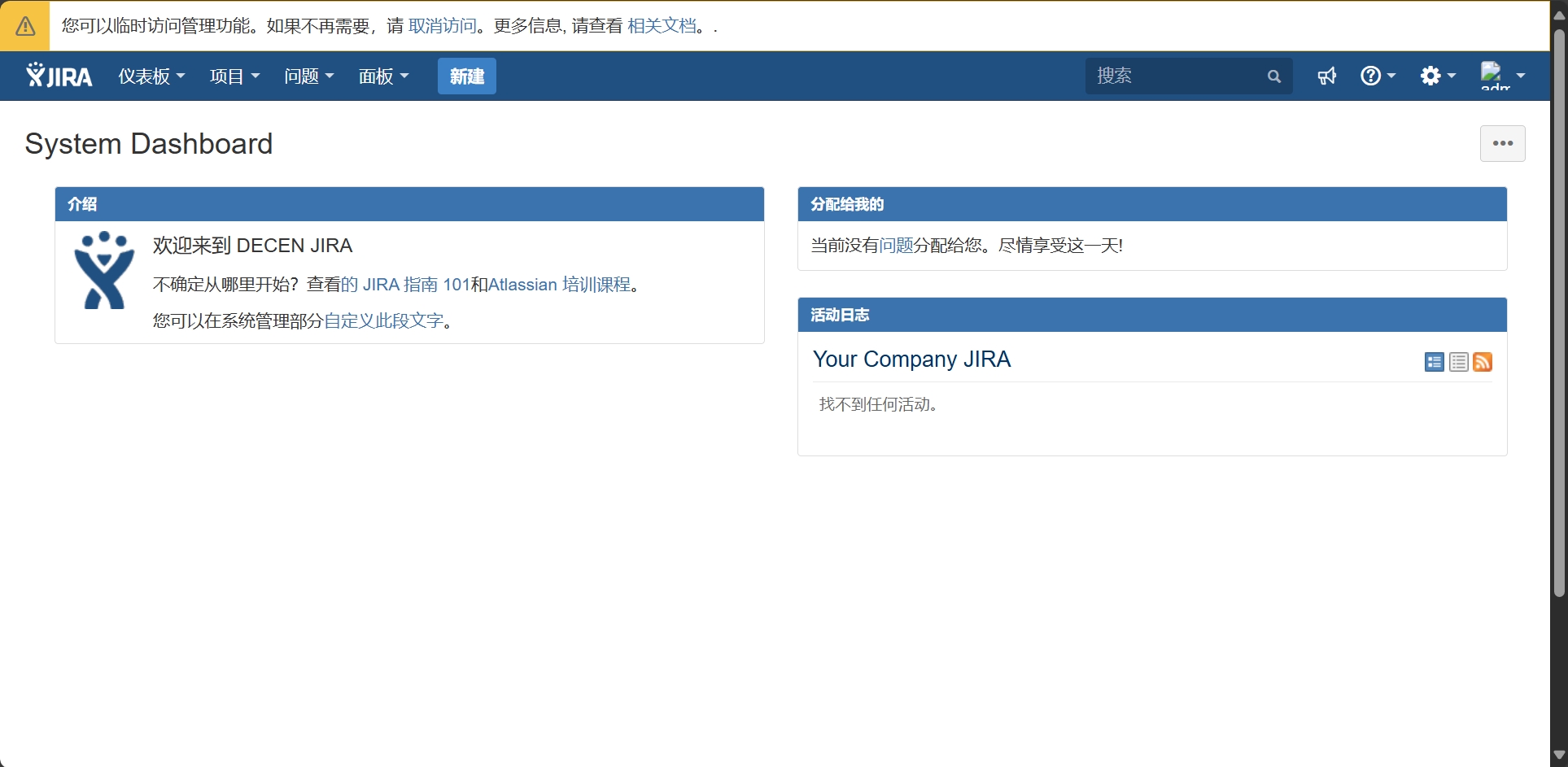Expand the 项目 dropdown menu

pyautogui.click(x=234, y=76)
